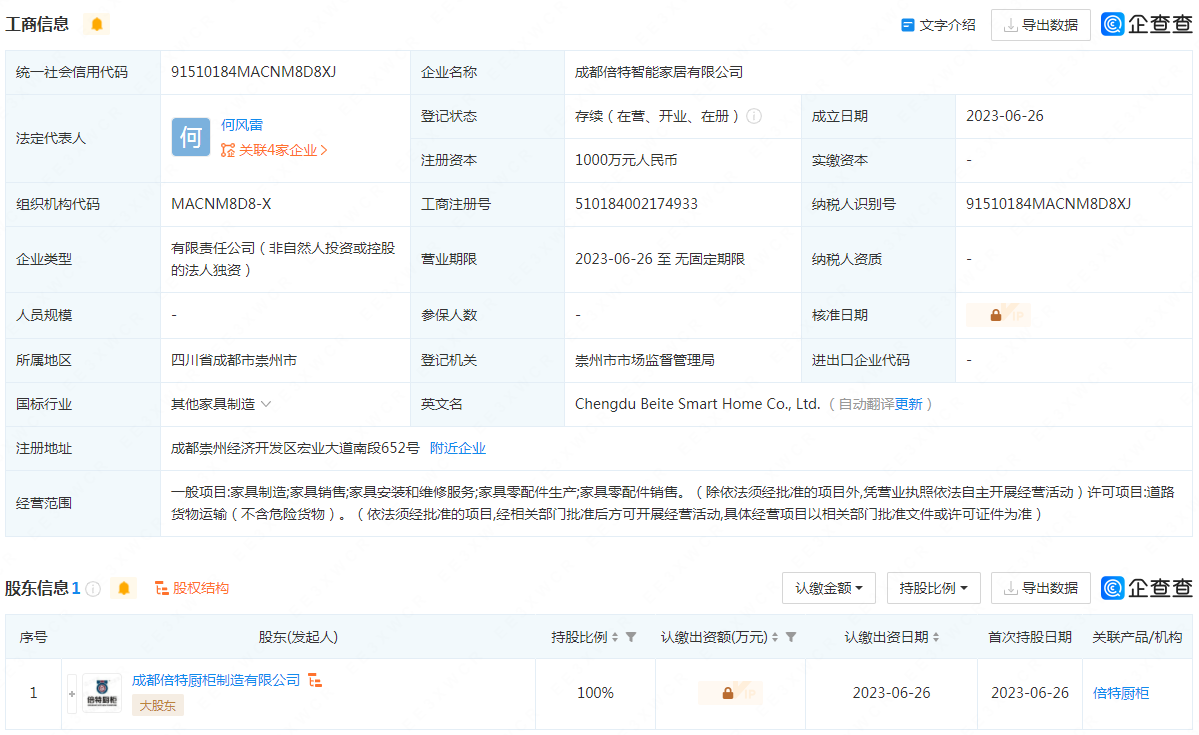Viewport: 1199px width, 735px height.
Task: Click 导出数据 button in 工商信息 header
Action: [1040, 25]
